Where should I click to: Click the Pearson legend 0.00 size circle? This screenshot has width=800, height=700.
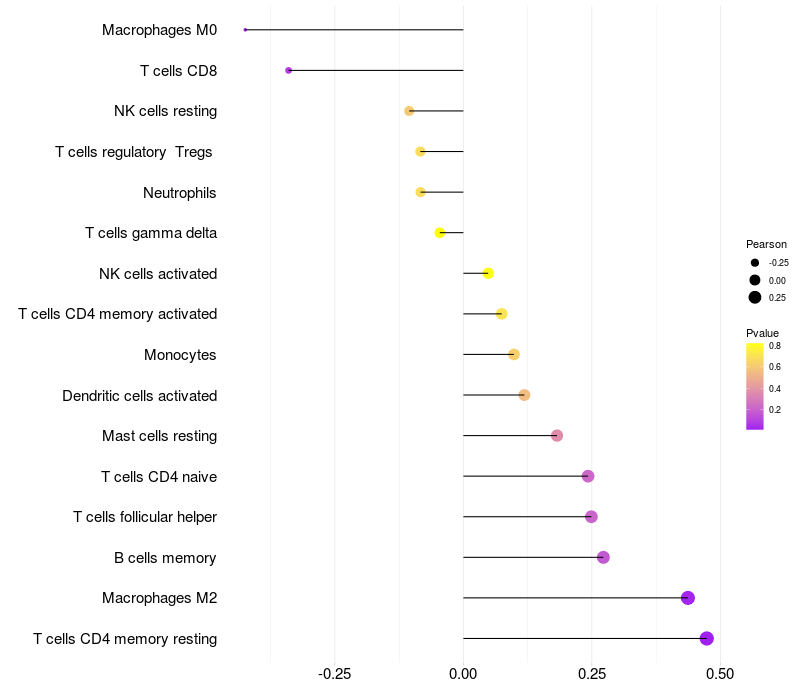click(x=755, y=280)
